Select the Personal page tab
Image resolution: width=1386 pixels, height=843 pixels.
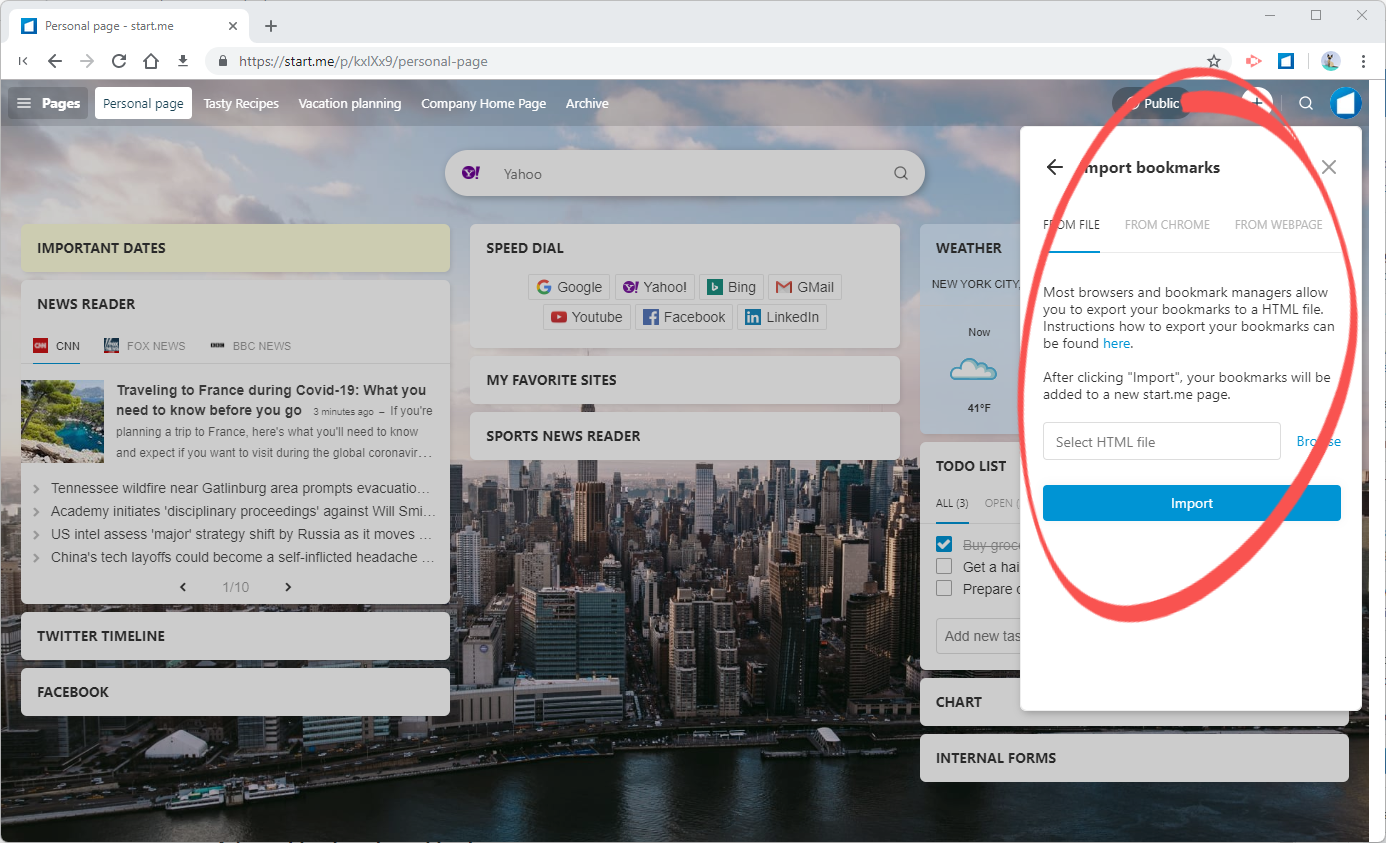click(143, 103)
